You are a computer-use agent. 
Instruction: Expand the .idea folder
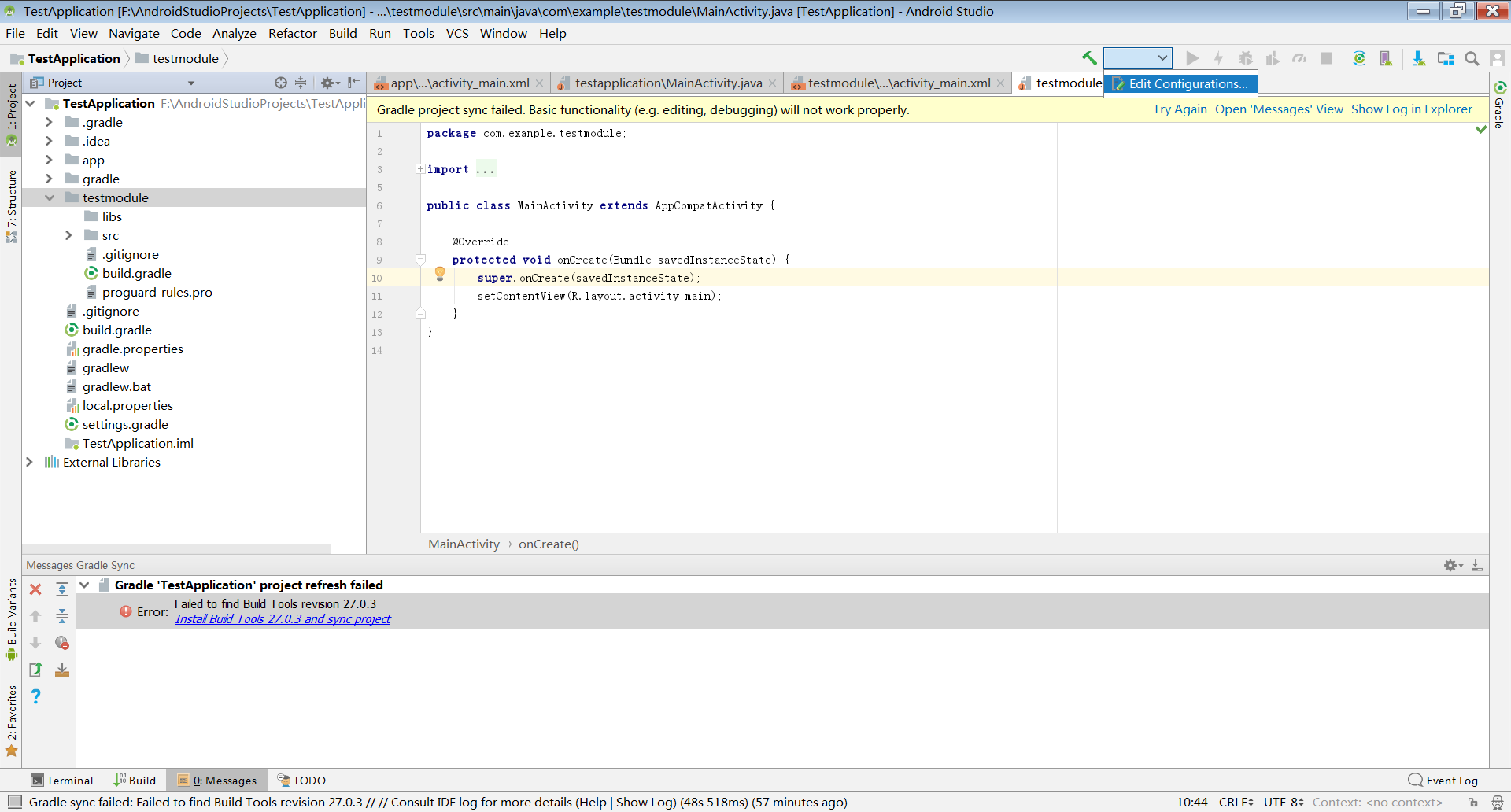pos(49,141)
